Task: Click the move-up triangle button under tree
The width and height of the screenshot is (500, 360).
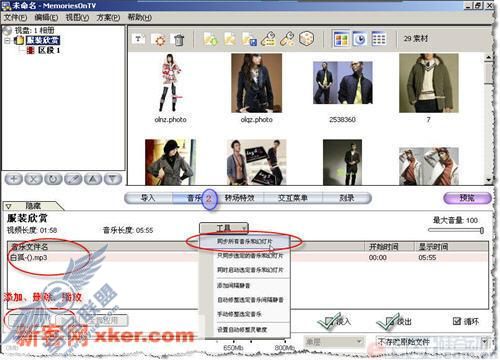Action: coord(93,179)
